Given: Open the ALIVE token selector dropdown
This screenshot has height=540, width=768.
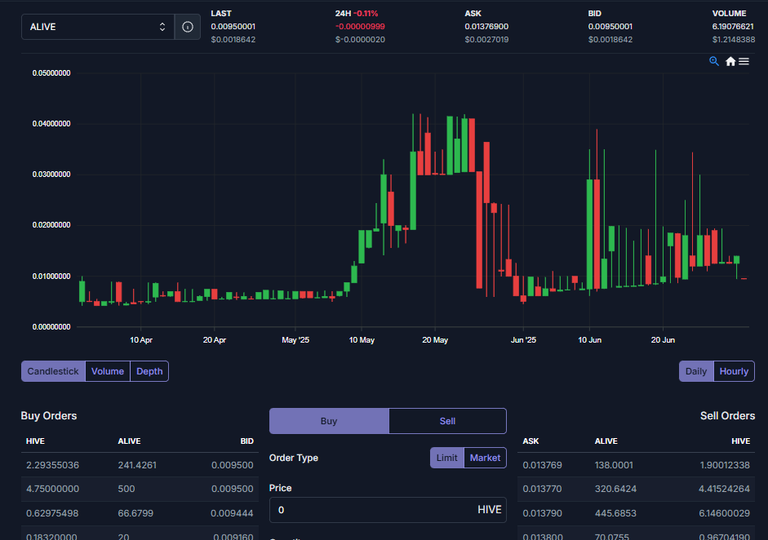Looking at the screenshot, I should pyautogui.click(x=98, y=27).
